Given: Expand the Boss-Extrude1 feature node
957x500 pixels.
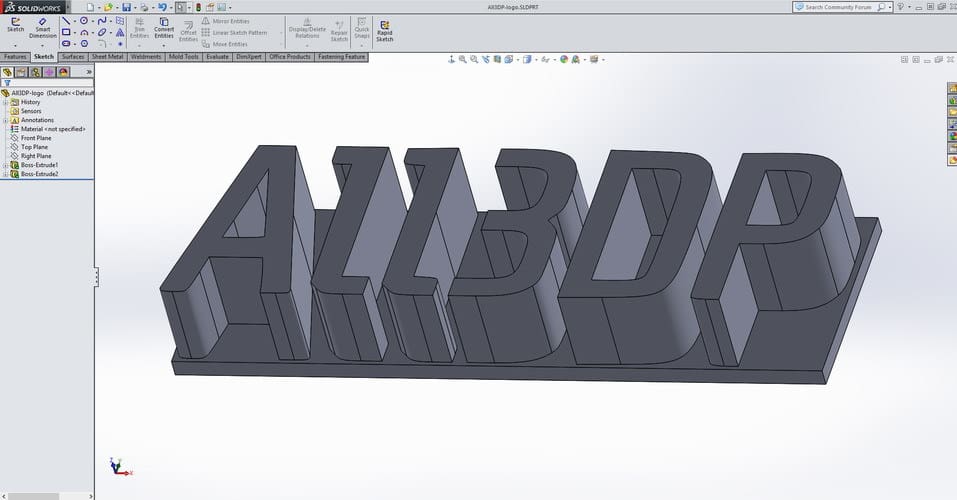Looking at the screenshot, I should click(5, 165).
